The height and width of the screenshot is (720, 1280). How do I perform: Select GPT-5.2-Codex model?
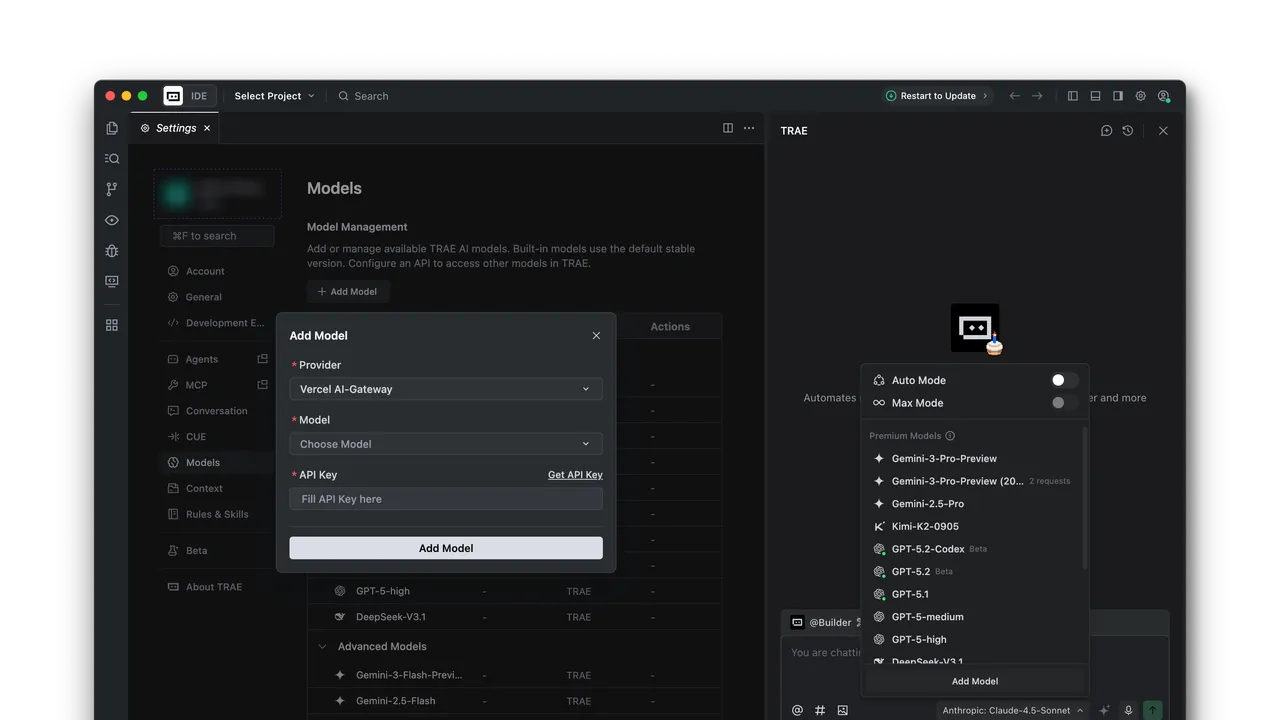click(x=928, y=549)
